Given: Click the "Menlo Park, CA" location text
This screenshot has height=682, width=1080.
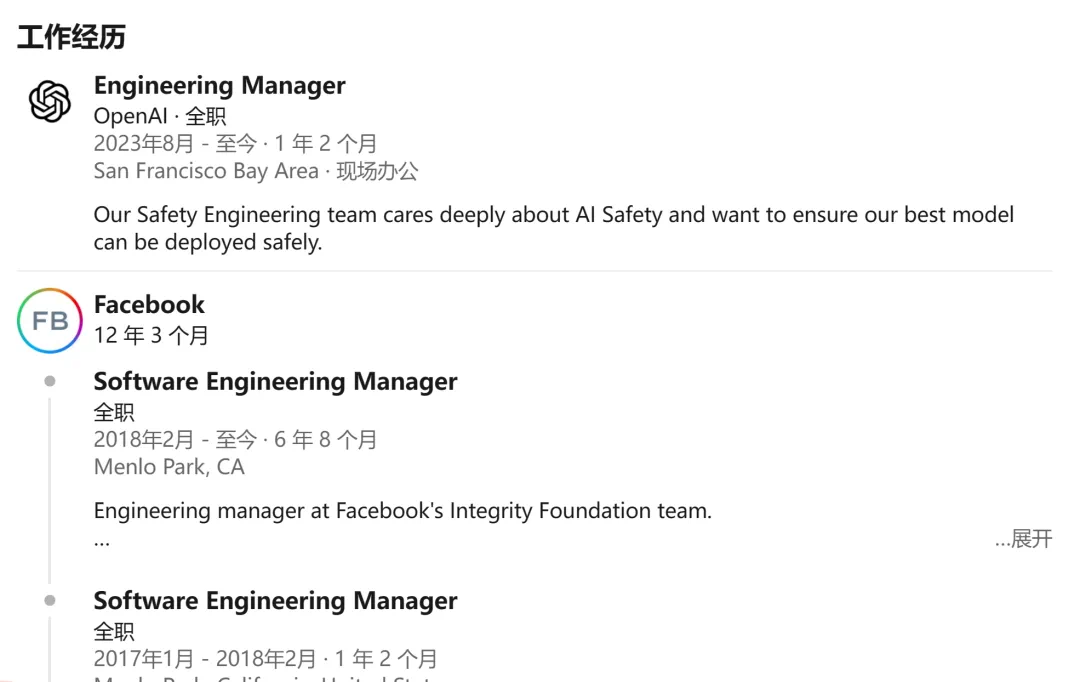Looking at the screenshot, I should coord(169,467).
